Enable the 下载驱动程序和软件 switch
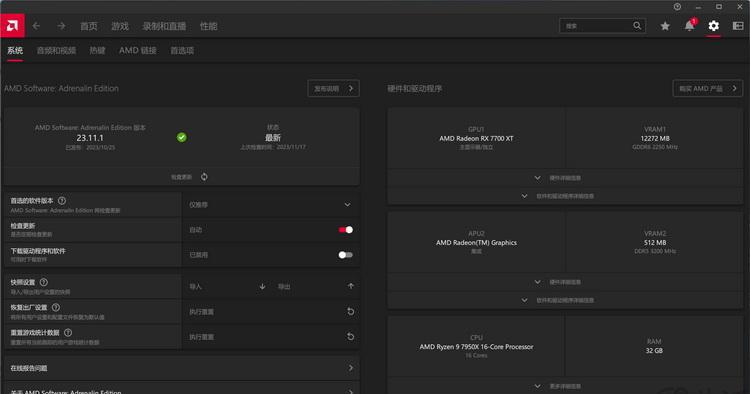Image resolution: width=750 pixels, height=394 pixels. tap(346, 255)
